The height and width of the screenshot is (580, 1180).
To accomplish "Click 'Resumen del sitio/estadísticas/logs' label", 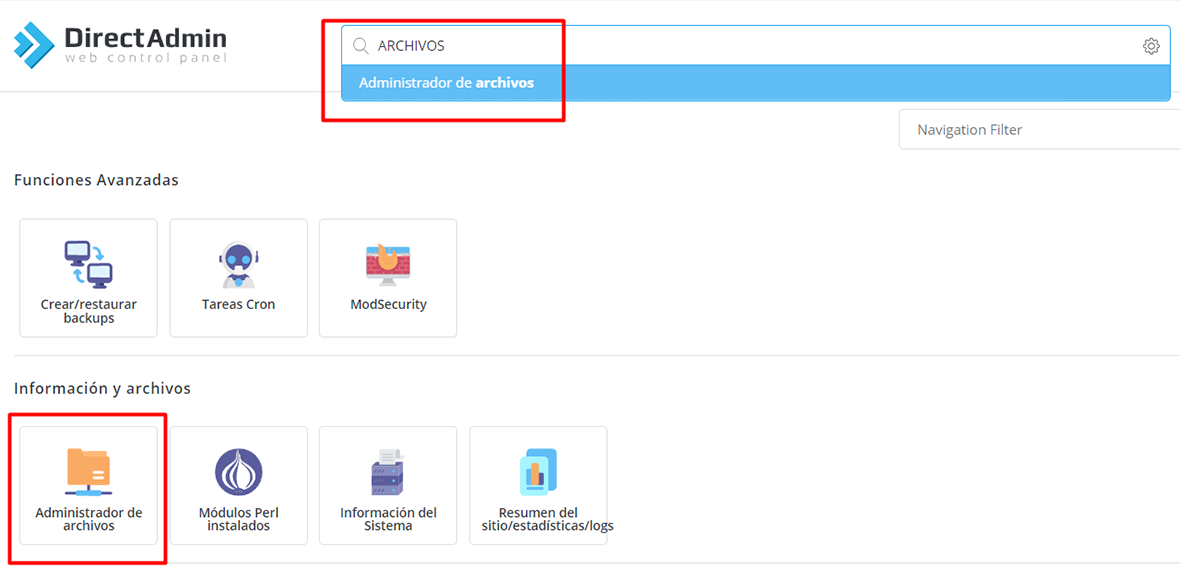I will click(547, 519).
